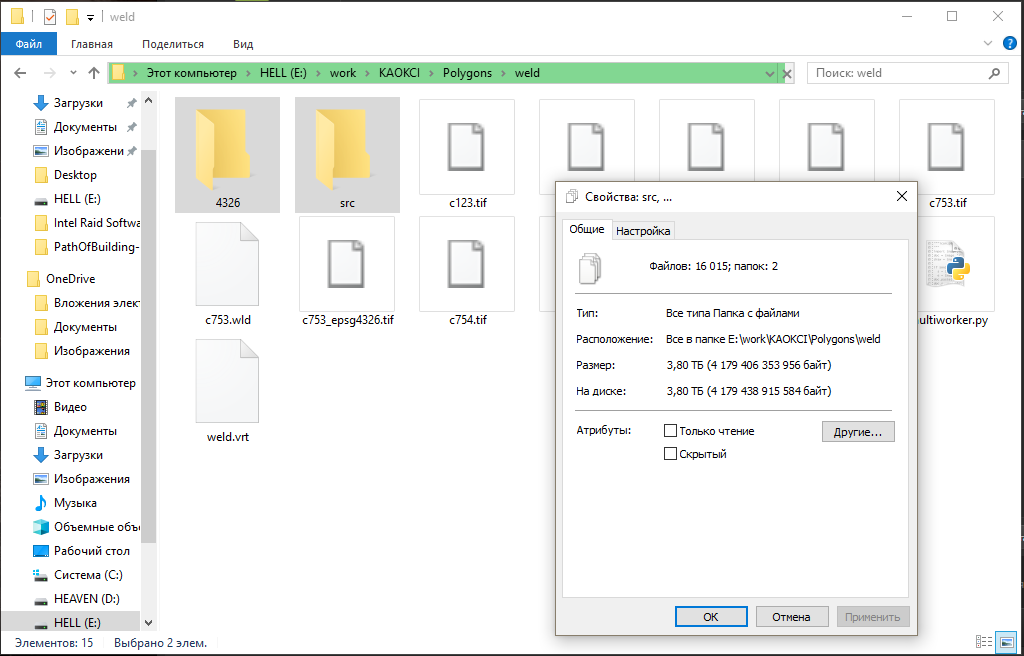The height and width of the screenshot is (656, 1024).
Task: Click the Back navigation arrow
Action: pyautogui.click(x=20, y=73)
